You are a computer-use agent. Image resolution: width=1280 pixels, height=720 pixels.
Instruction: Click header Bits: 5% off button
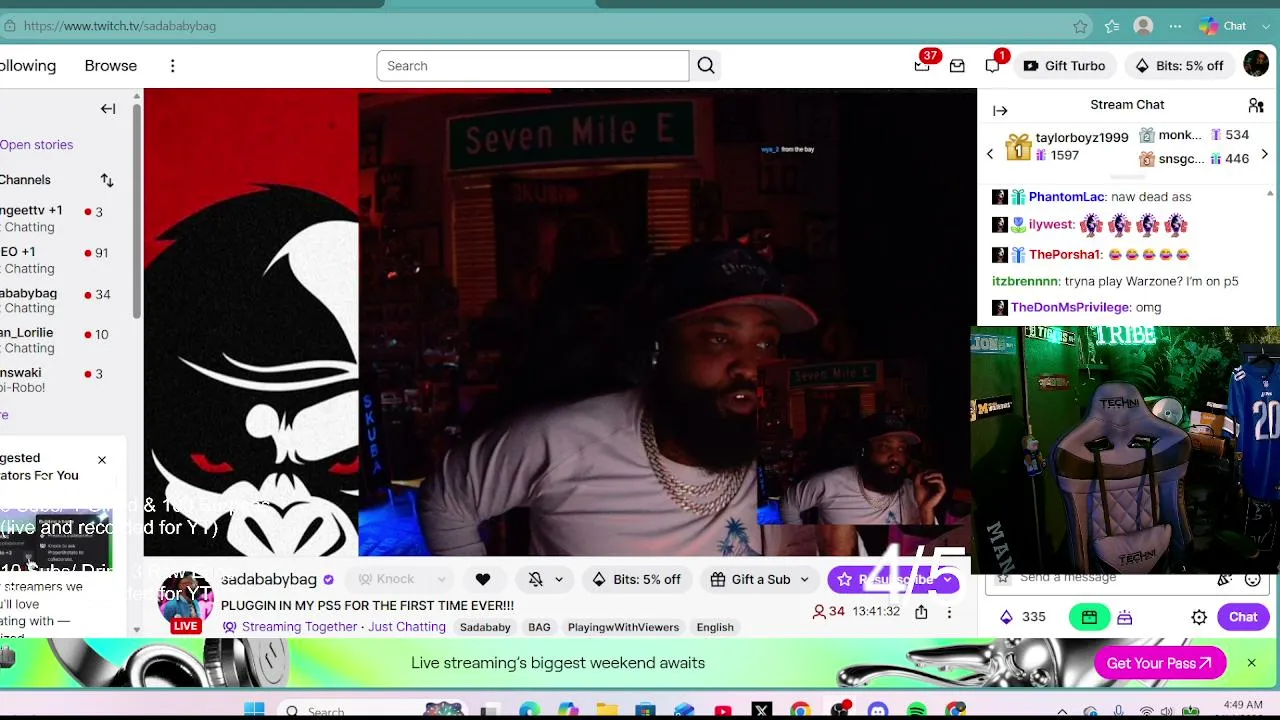[1179, 66]
